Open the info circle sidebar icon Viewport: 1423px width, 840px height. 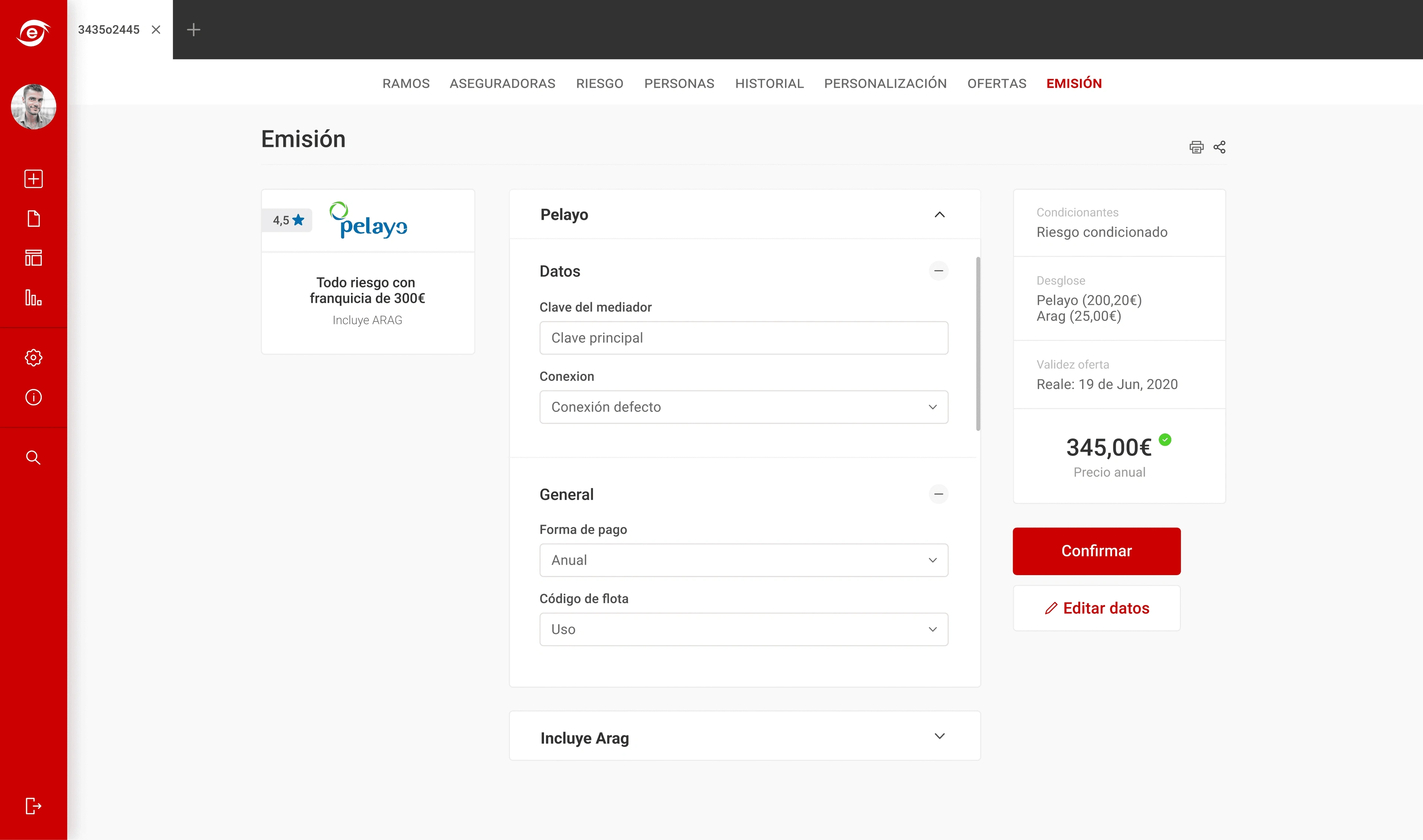click(x=33, y=397)
